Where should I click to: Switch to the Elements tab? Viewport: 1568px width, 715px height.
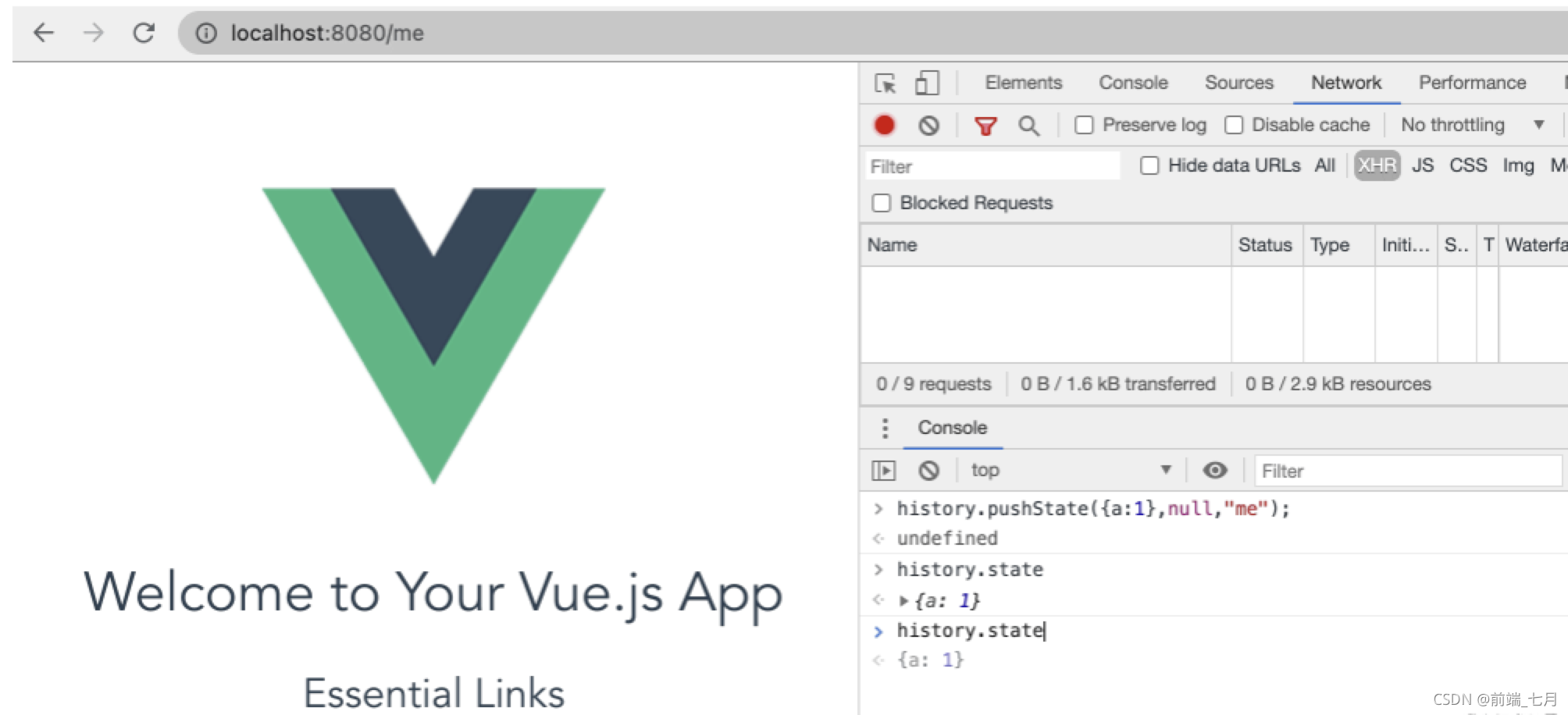coord(1023,83)
